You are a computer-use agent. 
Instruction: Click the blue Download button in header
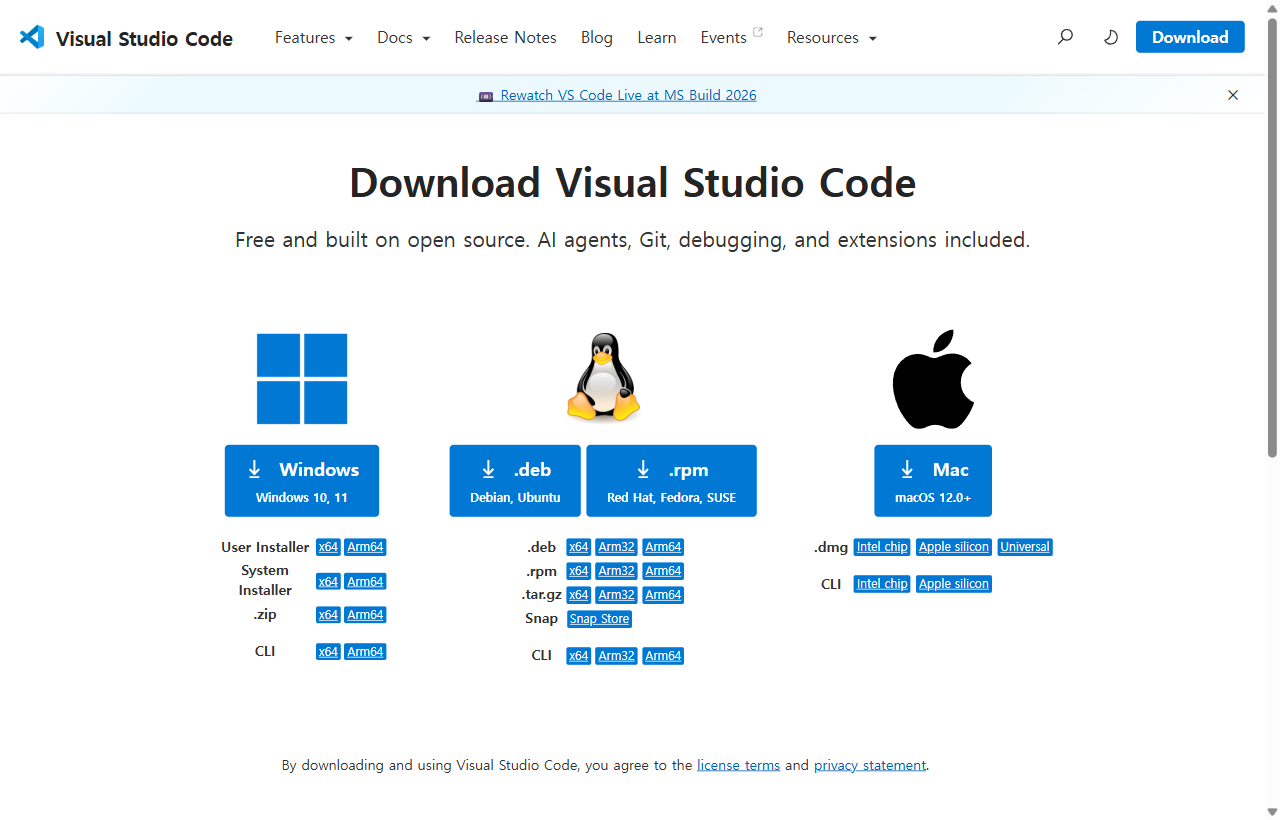click(1190, 37)
